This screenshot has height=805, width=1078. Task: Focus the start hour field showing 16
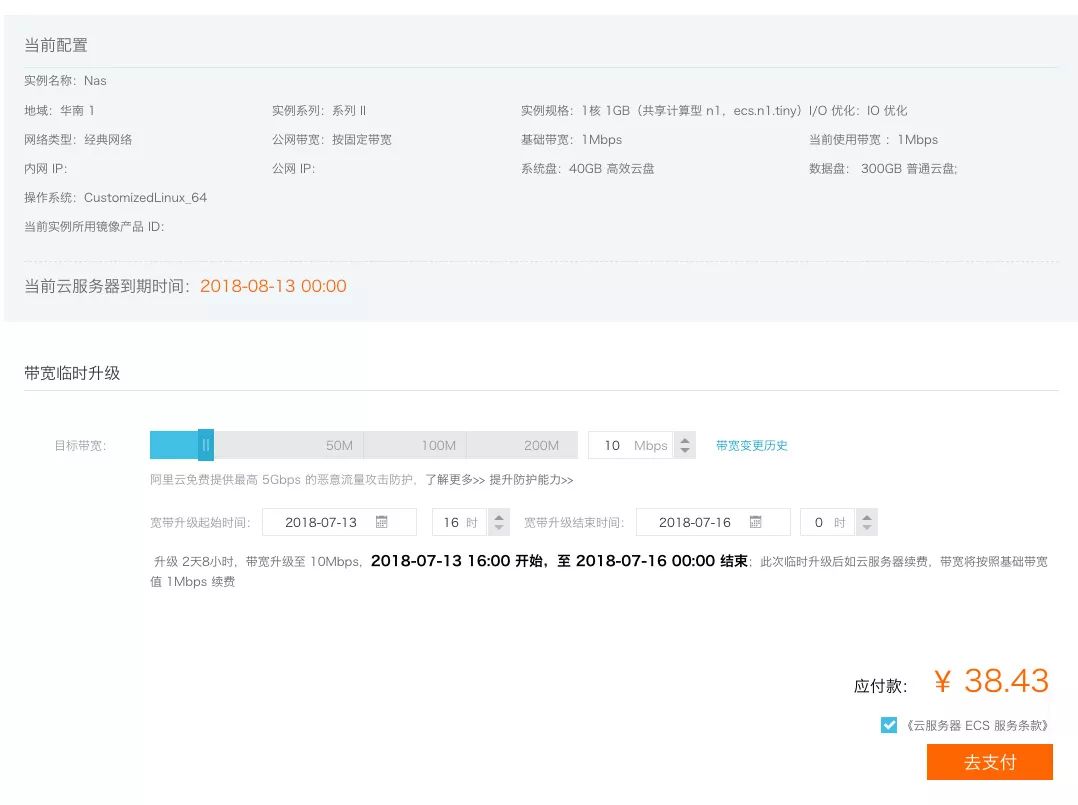click(459, 522)
